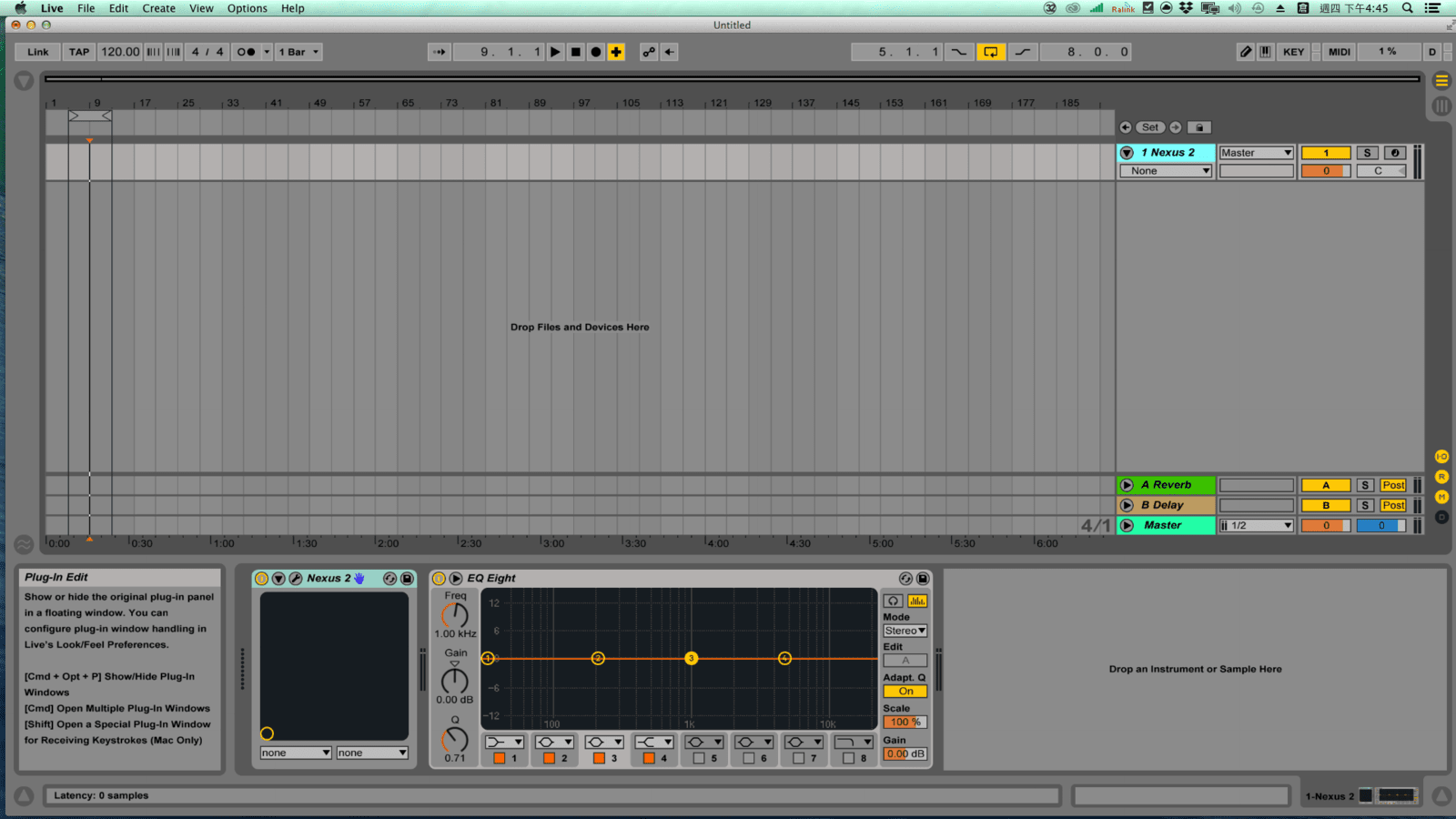Image resolution: width=1456 pixels, height=819 pixels.
Task: Open Nexus 2 output routing Master dropdown
Action: 1256,153
